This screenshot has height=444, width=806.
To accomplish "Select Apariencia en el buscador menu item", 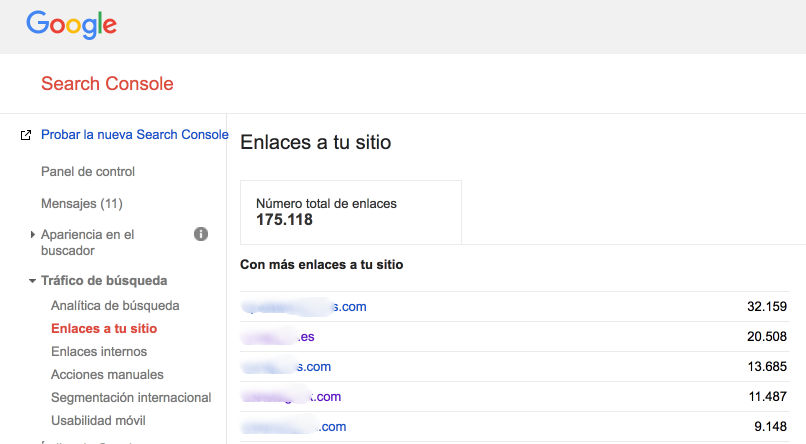I will click(x=87, y=243).
